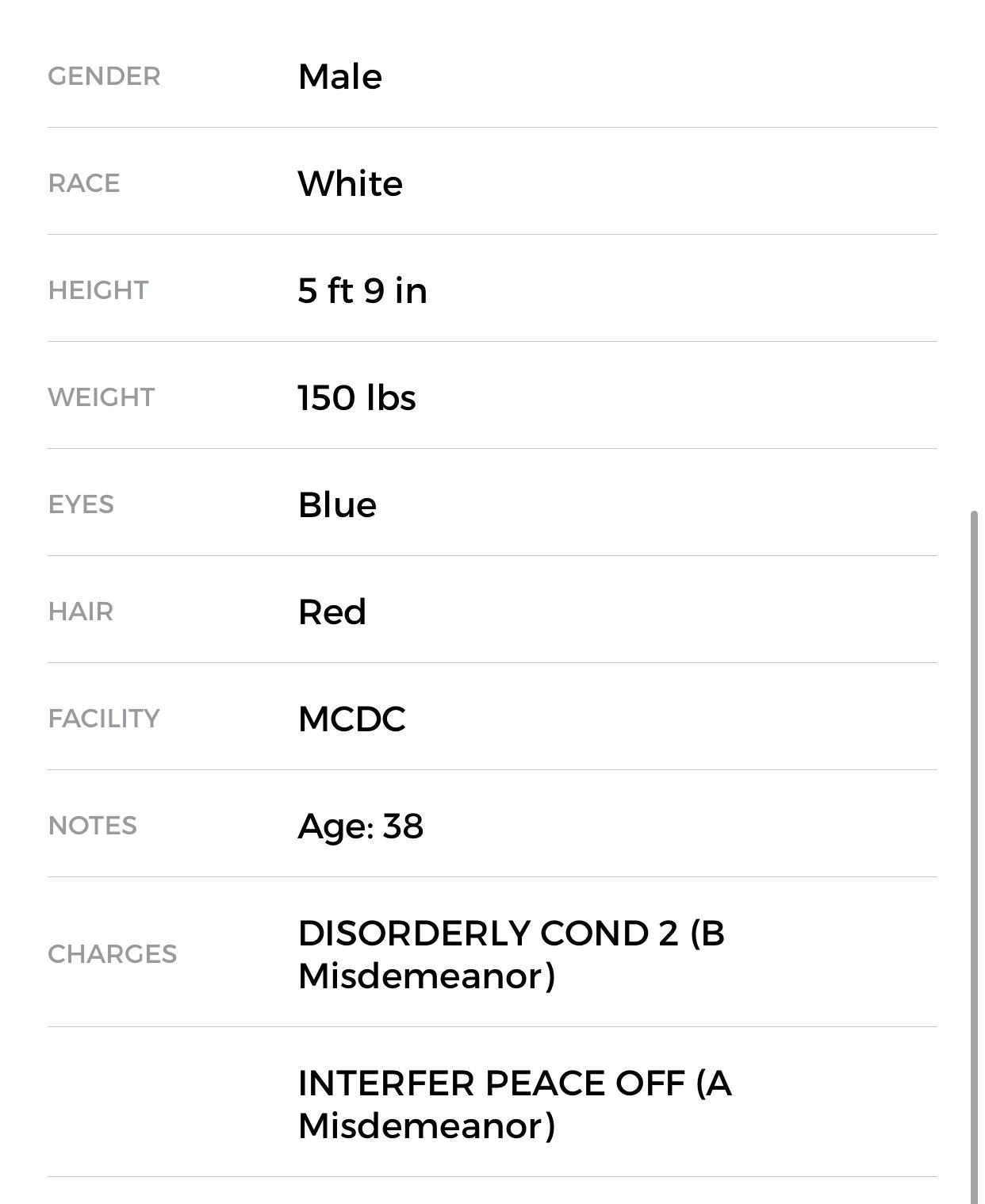
Task: Click the FACILITY field label
Action: click(x=104, y=719)
